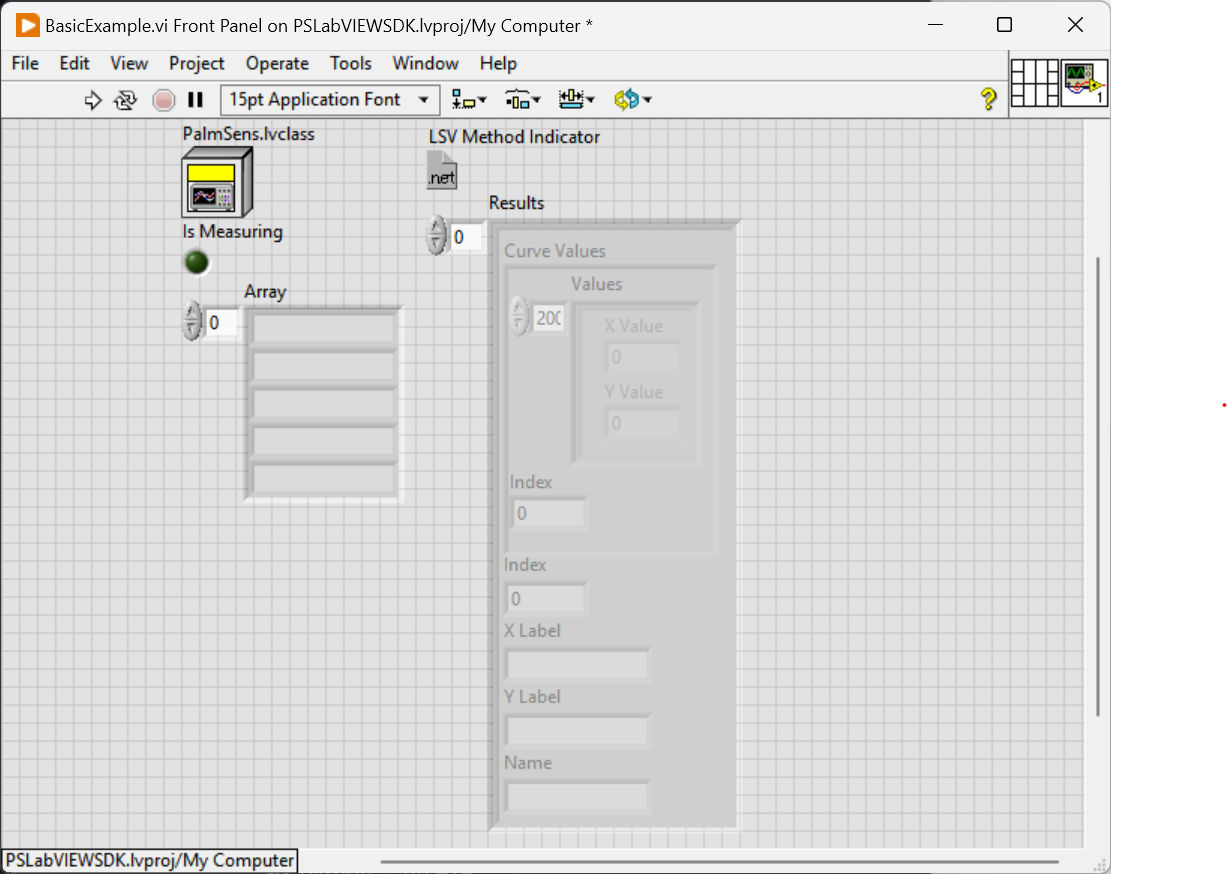This screenshot has width=1228, height=874.
Task: Open the Operate menu
Action: coord(277,63)
